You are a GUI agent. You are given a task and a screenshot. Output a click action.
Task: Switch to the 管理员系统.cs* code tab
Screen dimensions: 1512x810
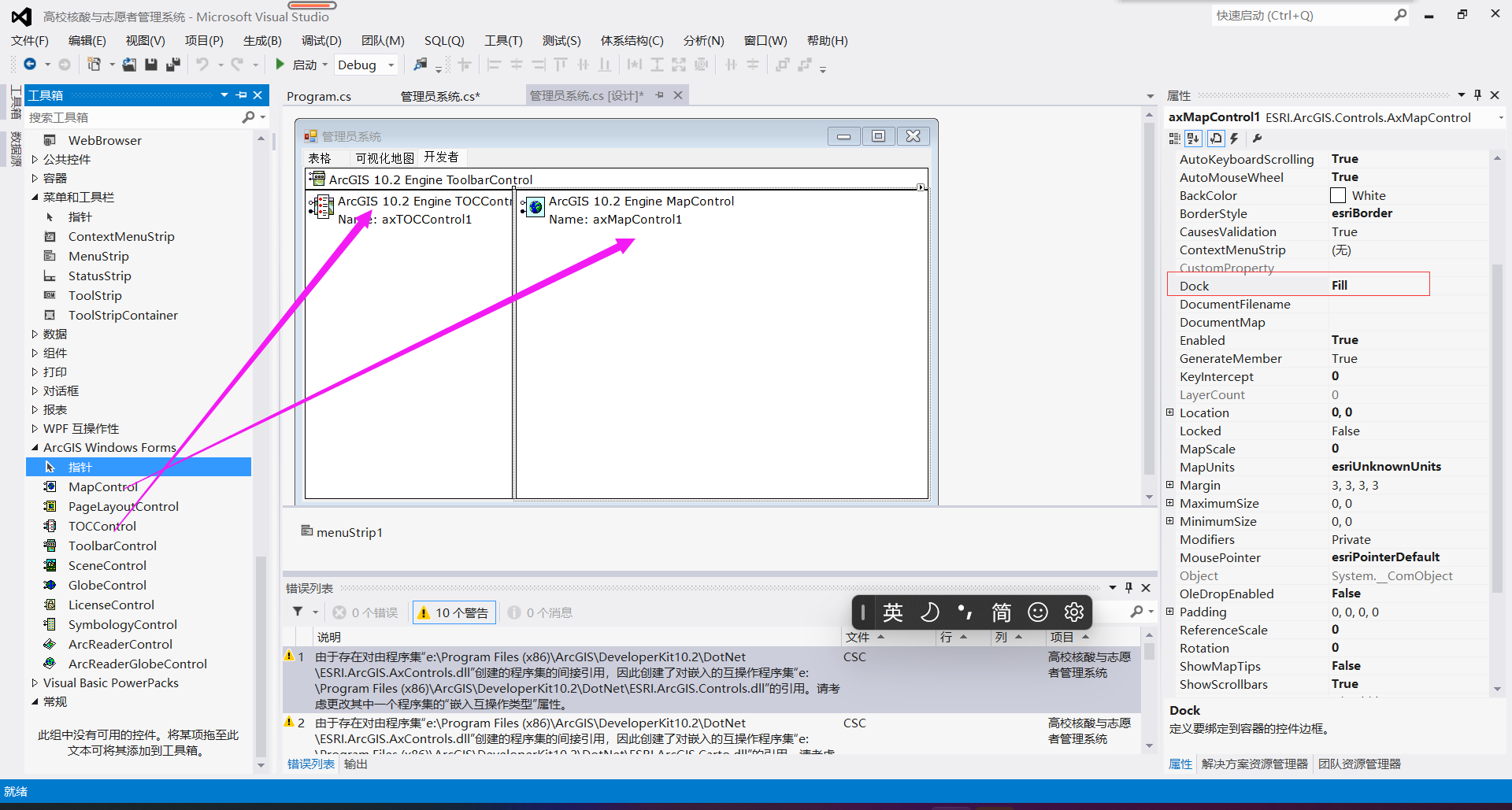click(440, 96)
